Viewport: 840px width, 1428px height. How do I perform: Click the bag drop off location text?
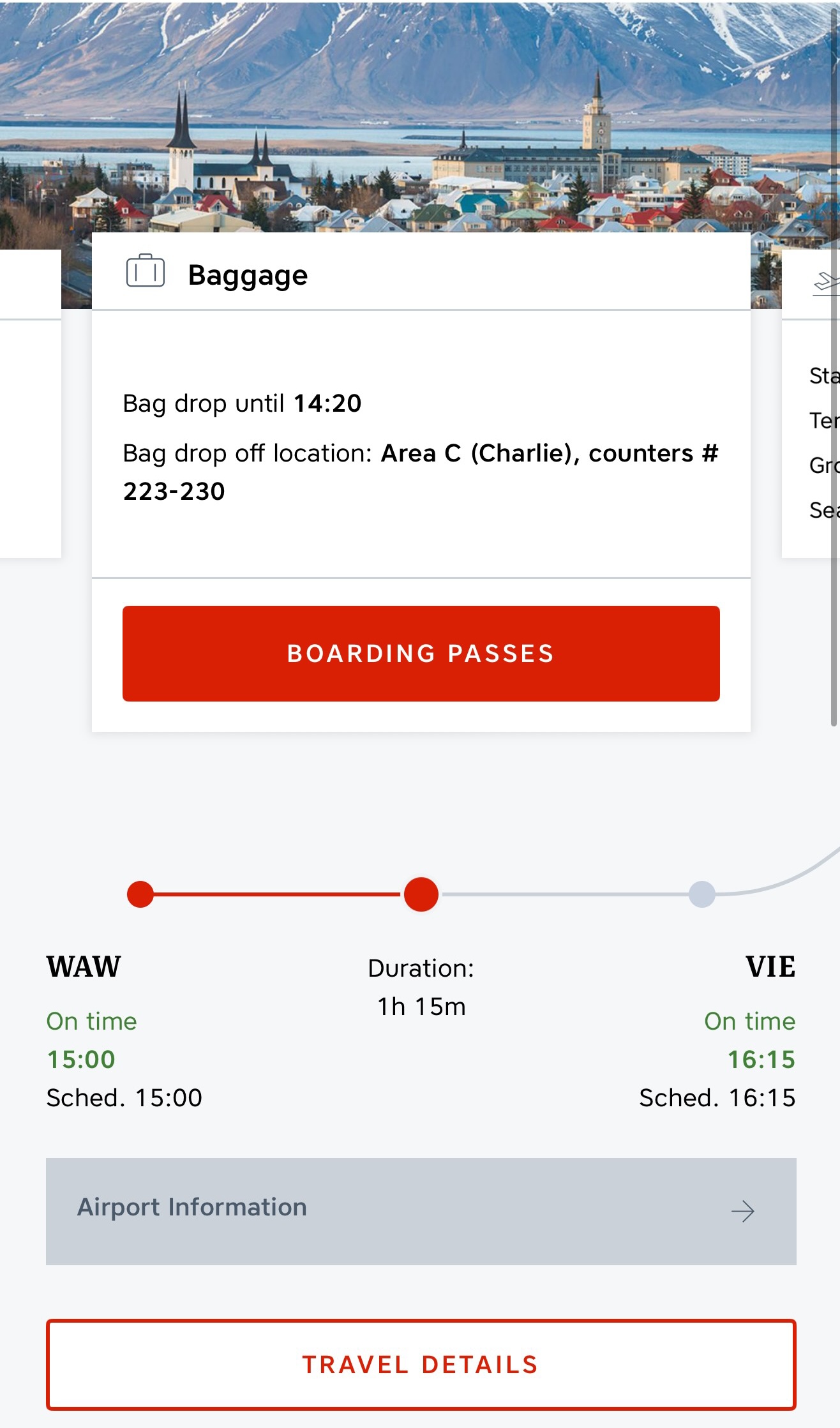point(421,472)
